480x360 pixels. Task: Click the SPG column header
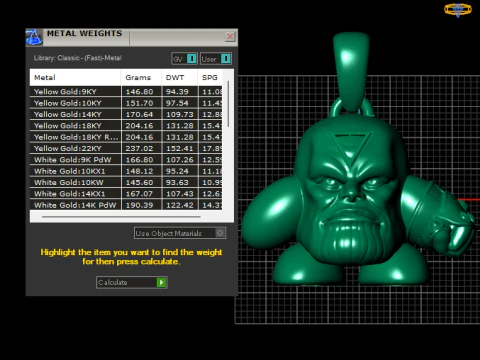[x=210, y=78]
